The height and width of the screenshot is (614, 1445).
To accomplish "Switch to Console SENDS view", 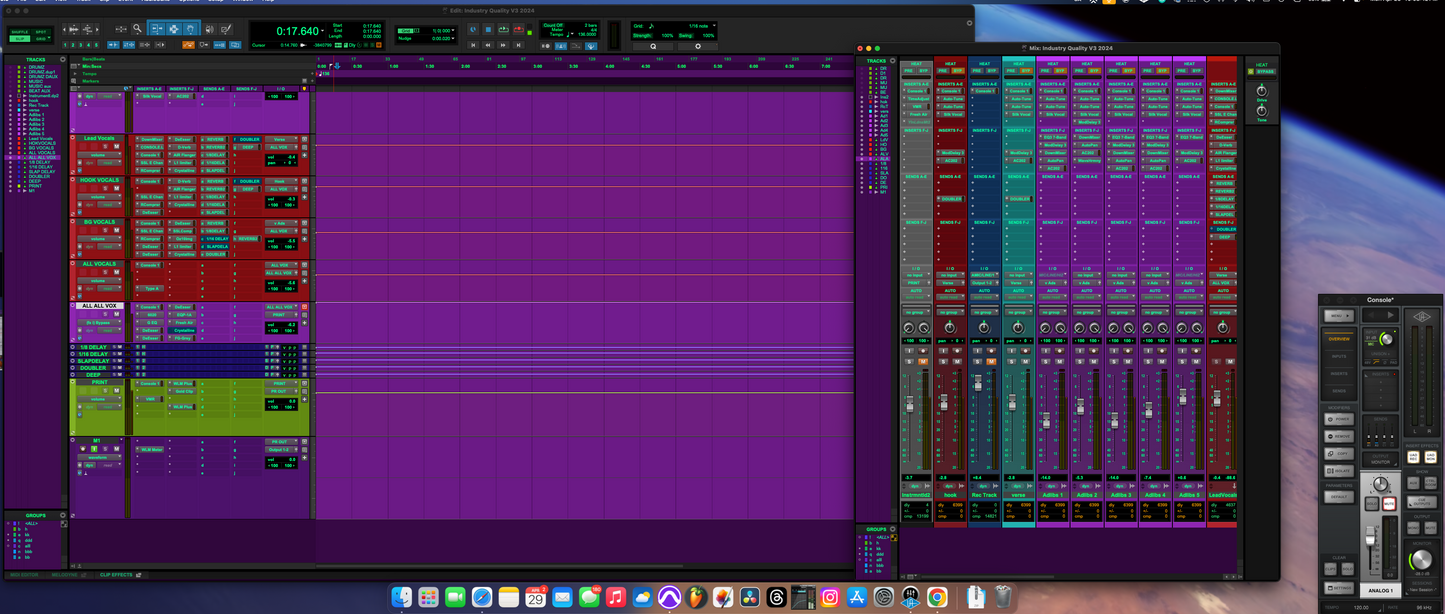I will (x=1339, y=390).
